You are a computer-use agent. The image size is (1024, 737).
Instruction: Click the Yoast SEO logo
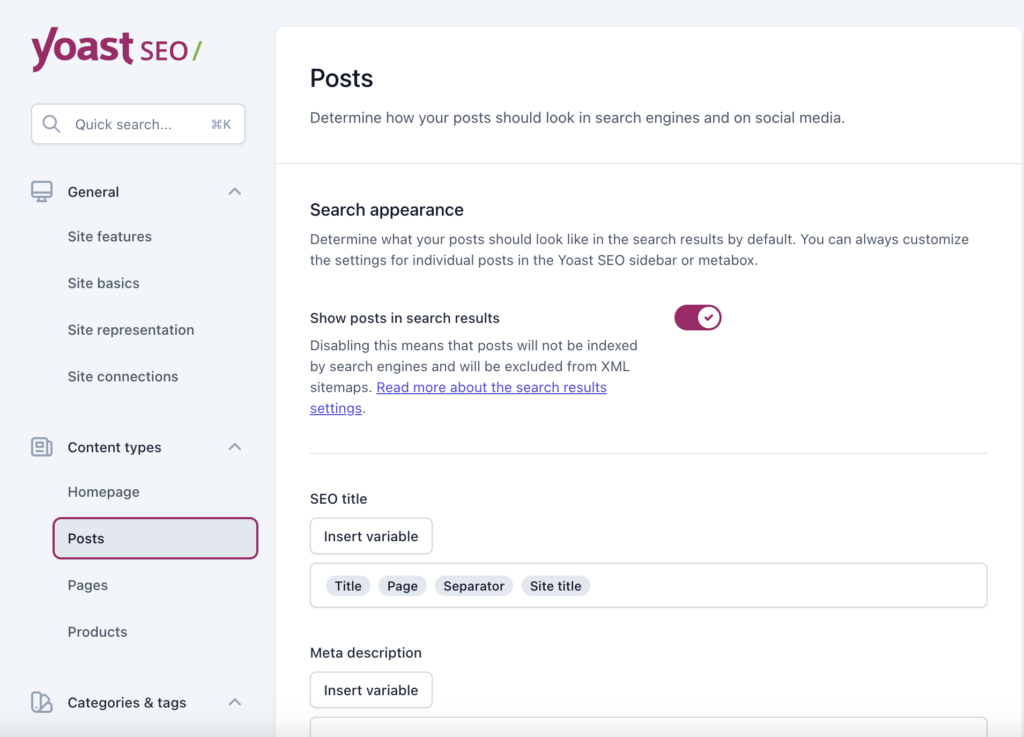click(x=116, y=49)
